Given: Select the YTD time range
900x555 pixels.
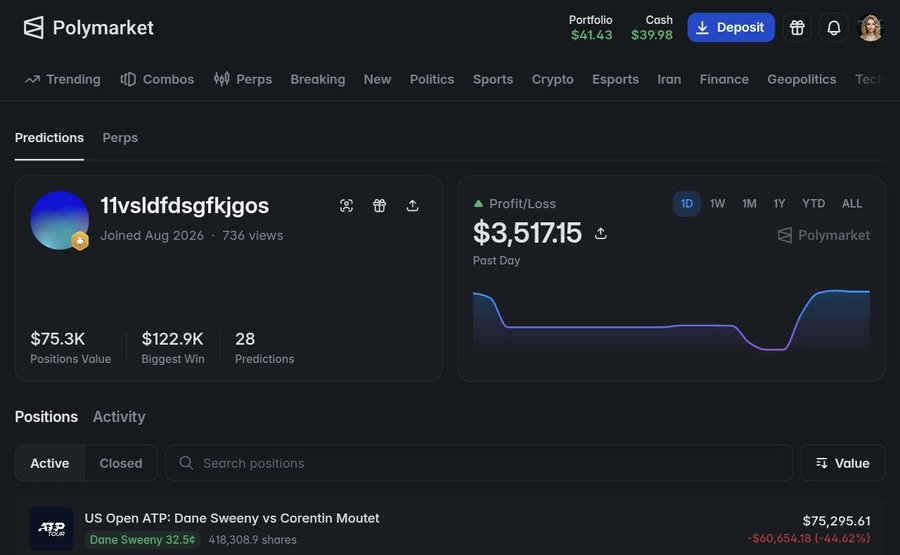Looking at the screenshot, I should point(813,204).
